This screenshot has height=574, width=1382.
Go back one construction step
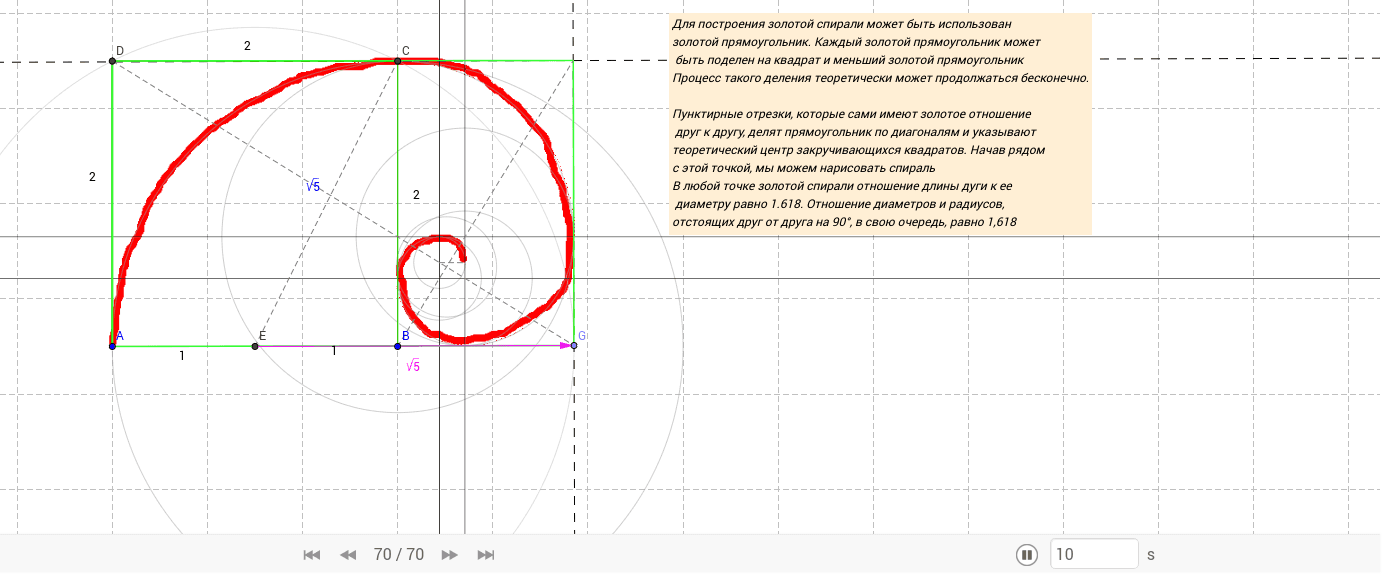(x=348, y=554)
